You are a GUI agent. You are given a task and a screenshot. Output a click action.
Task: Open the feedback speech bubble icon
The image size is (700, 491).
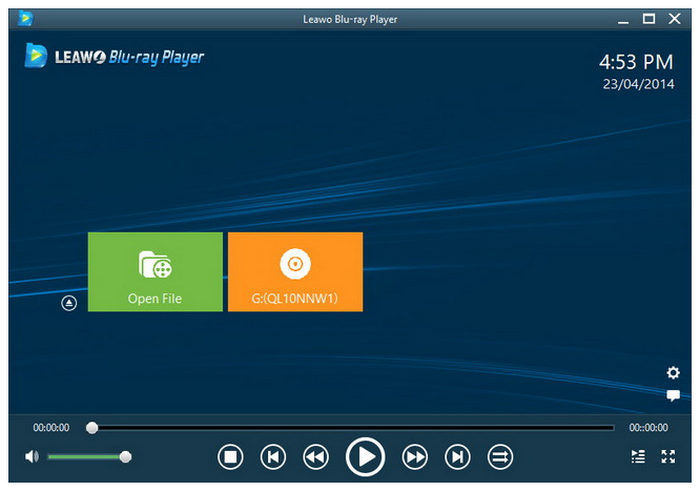click(673, 395)
